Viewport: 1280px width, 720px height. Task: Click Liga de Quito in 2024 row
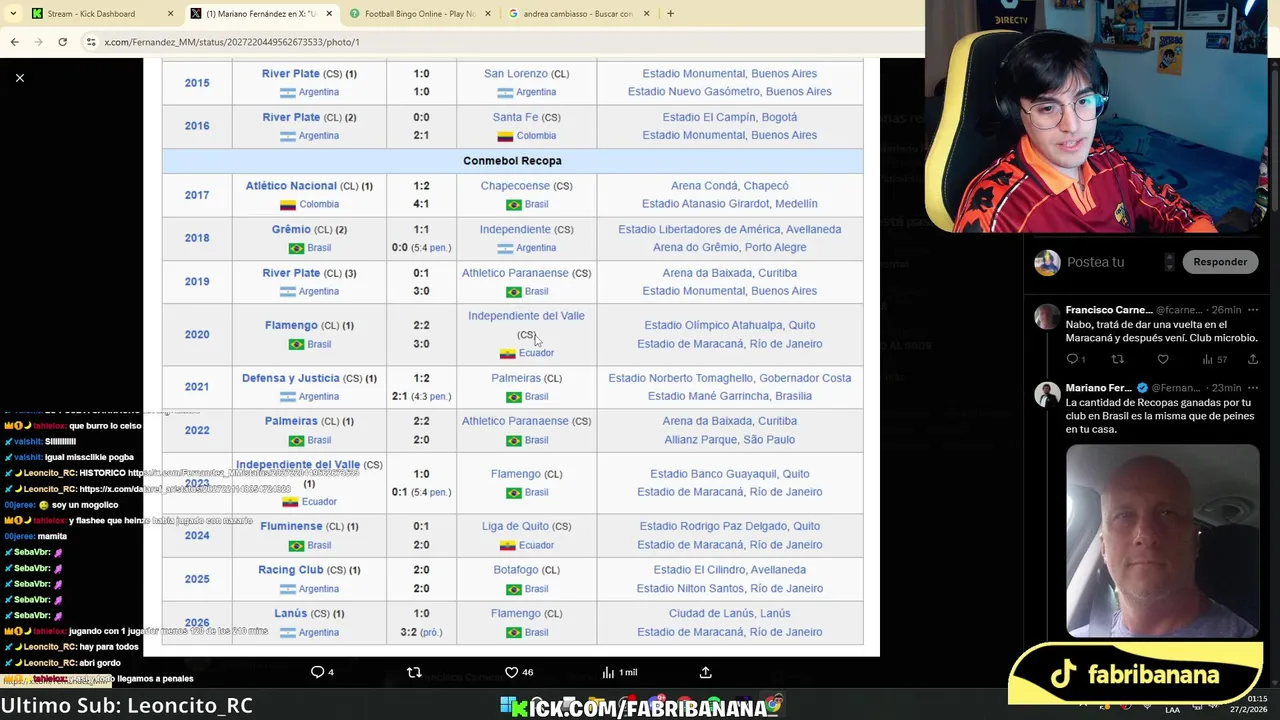pos(515,526)
